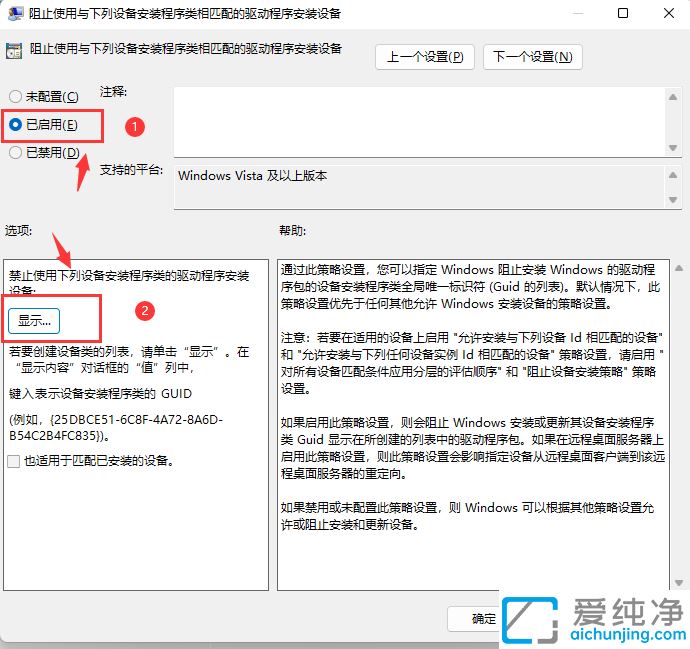690x649 pixels.
Task: Click the example GUID 25DBCE51-6C8F-4A72-8A6D text
Action: click(x=116, y=428)
